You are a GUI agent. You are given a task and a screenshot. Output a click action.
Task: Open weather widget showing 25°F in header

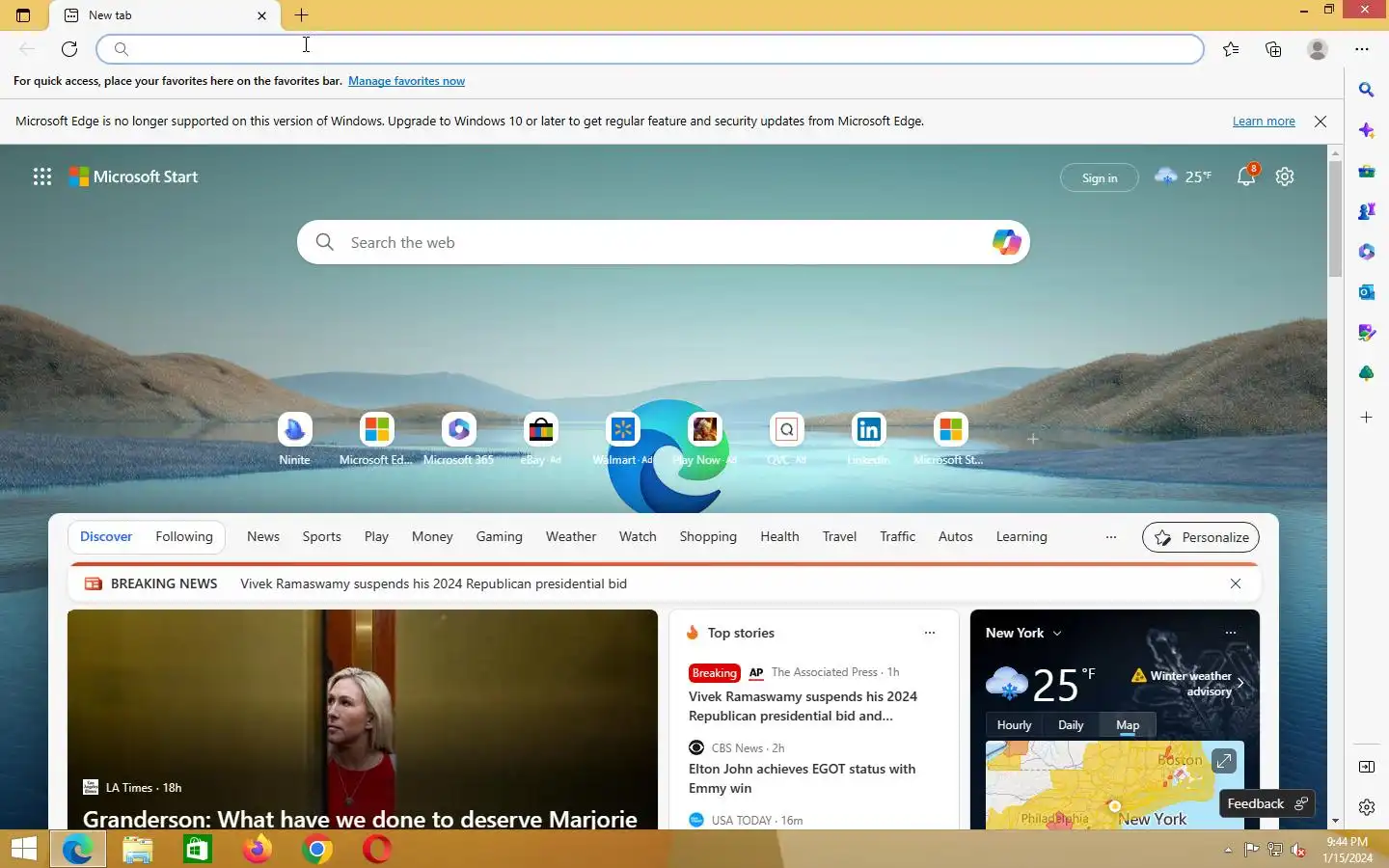coord(1184,176)
